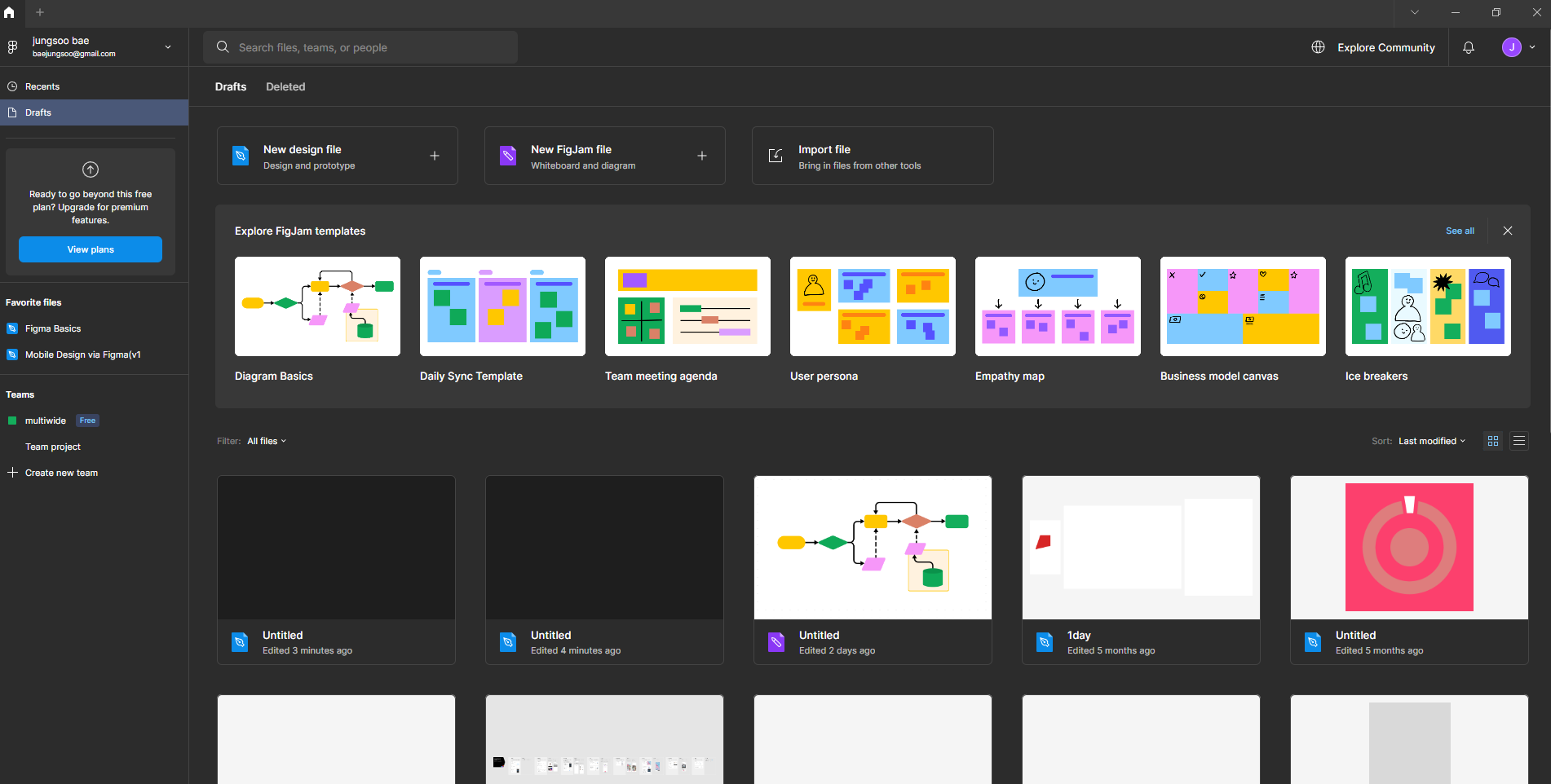Open Figma Basics favorite file
Screen dimensions: 1551x784
tap(53, 328)
